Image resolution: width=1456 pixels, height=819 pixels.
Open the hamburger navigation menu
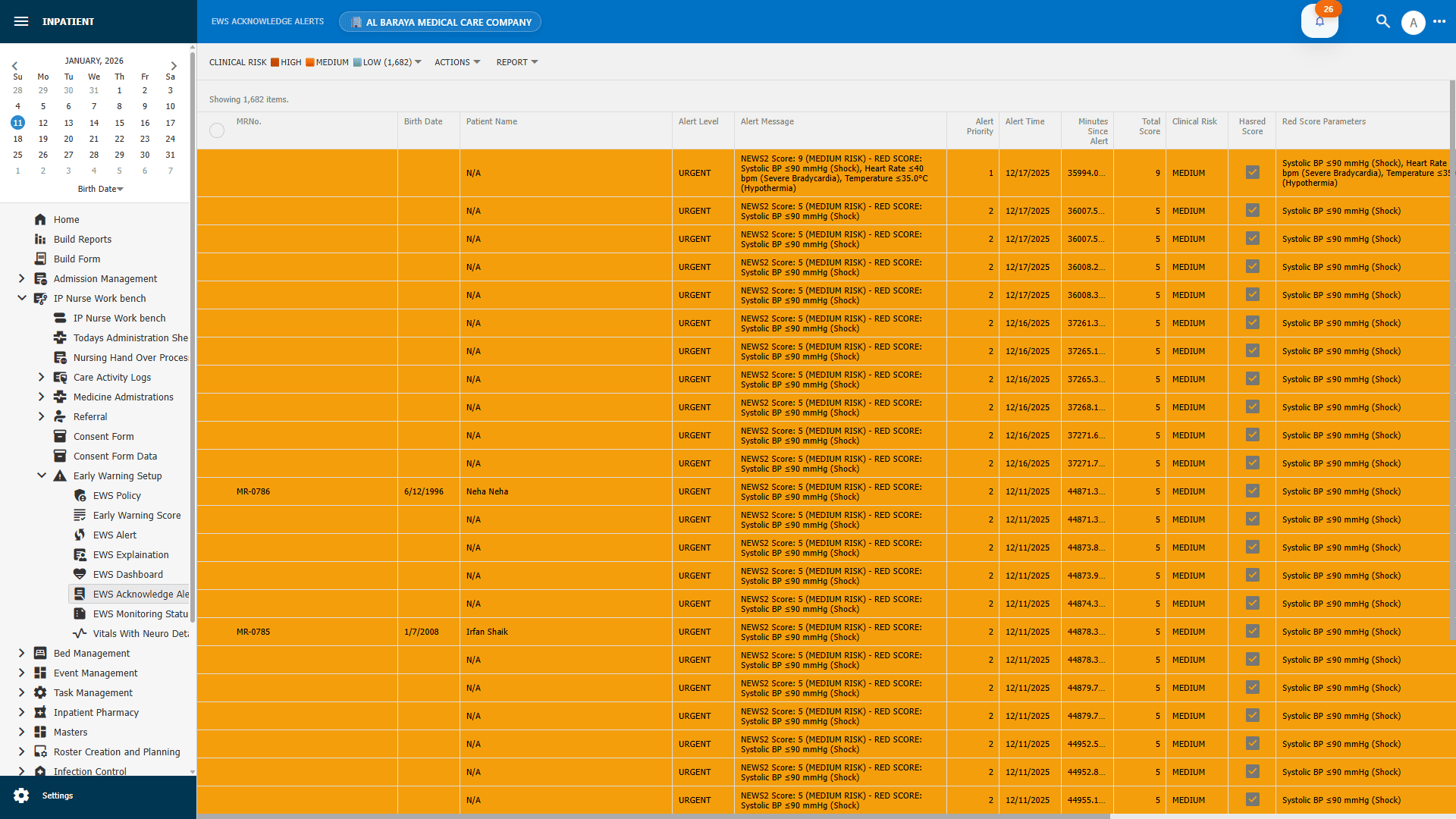click(21, 21)
